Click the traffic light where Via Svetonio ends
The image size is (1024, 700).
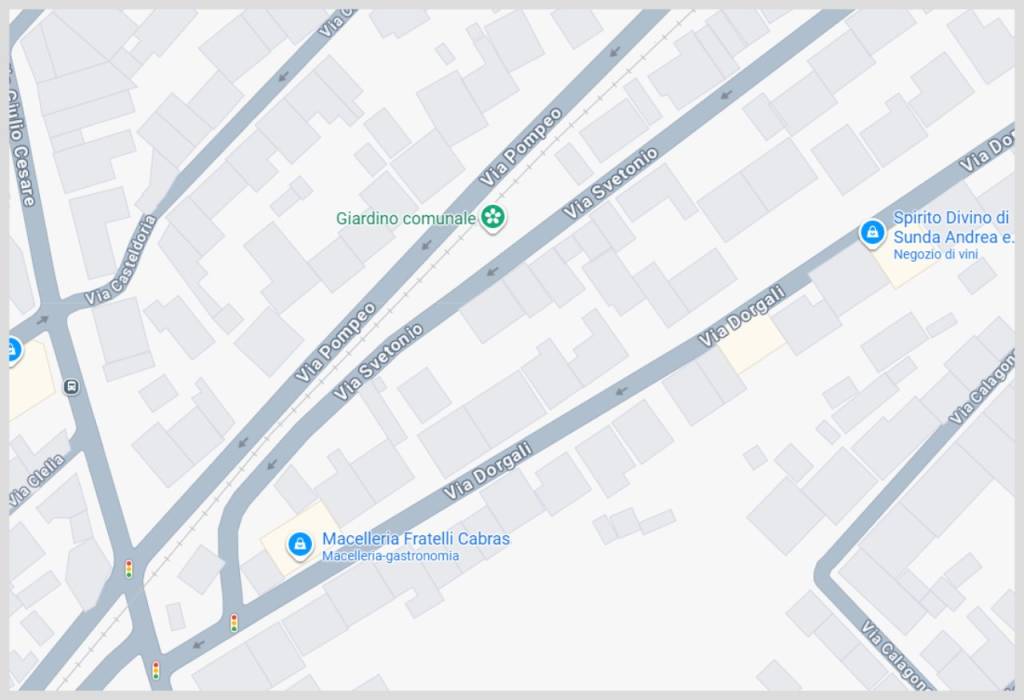click(x=234, y=622)
